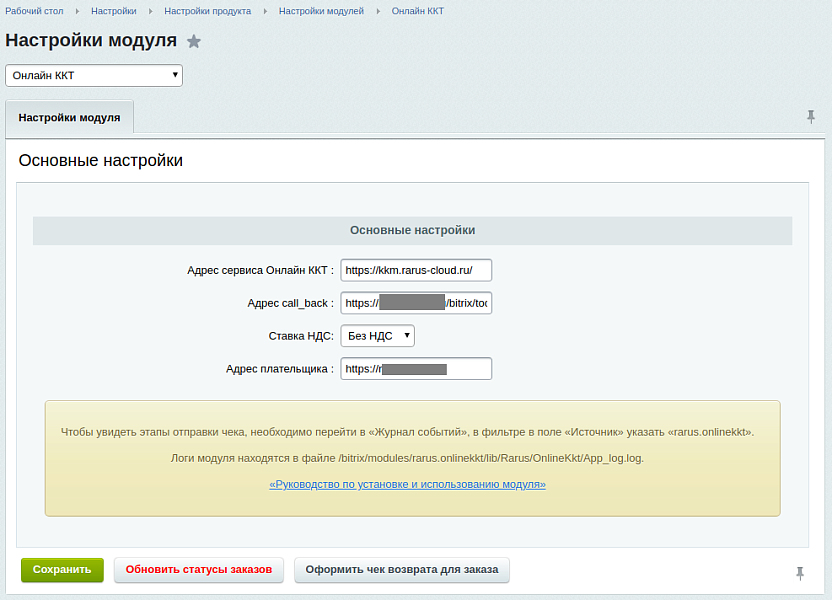This screenshot has height=600, width=832.
Task: Switch to the Настройки модуля tab
Action: 69,117
